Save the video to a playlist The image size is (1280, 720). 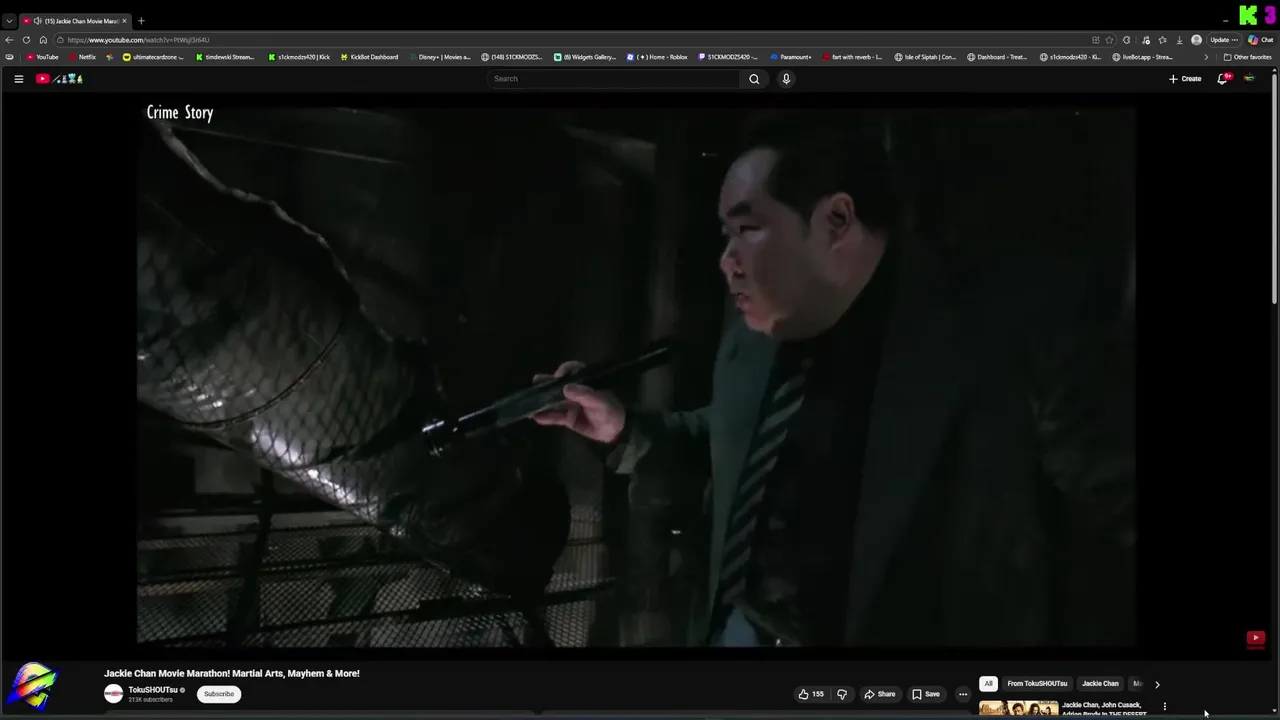coord(925,694)
